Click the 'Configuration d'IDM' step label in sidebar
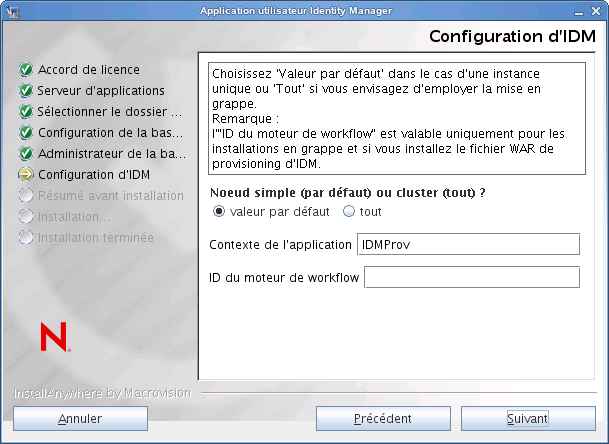 [x=94, y=174]
